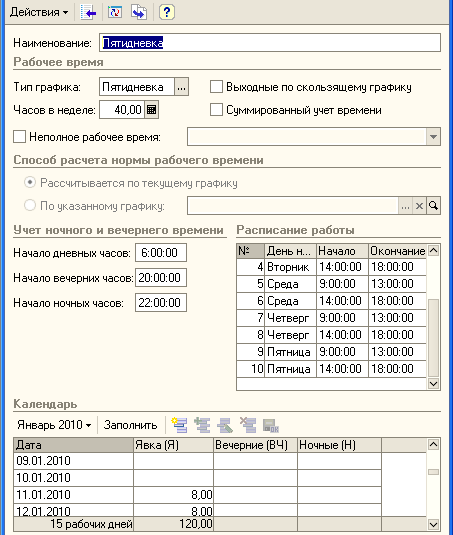Click the № column header in schedule
This screenshot has width=453, height=535.
tap(250, 251)
